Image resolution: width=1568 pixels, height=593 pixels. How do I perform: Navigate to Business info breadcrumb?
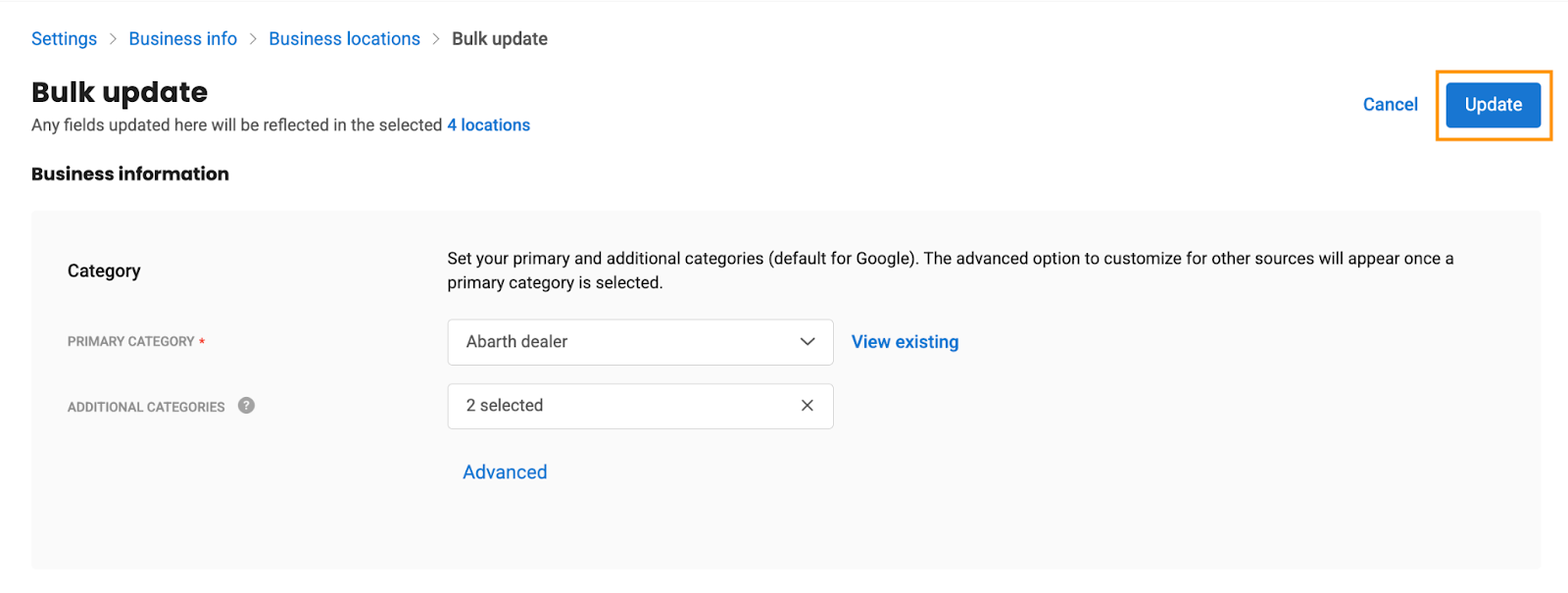pyautogui.click(x=183, y=39)
